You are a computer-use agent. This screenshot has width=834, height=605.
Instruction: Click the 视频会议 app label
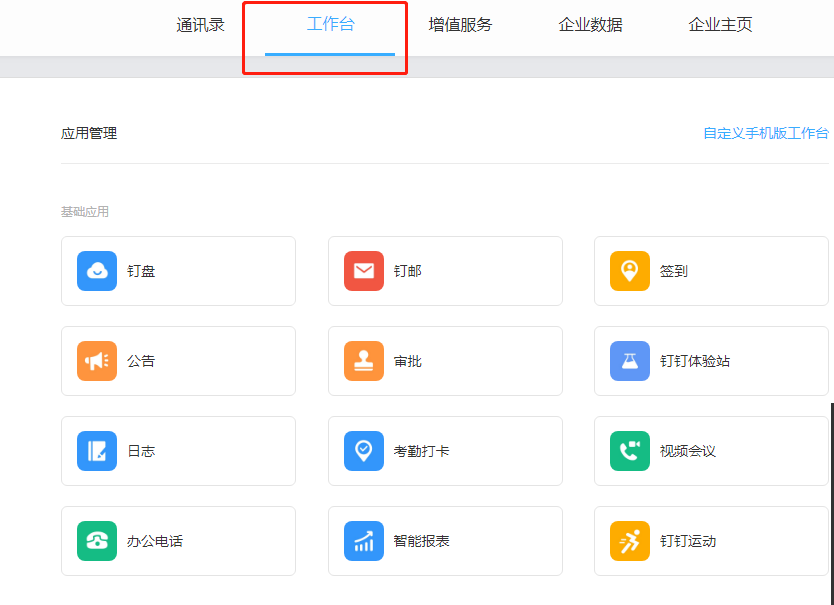[688, 451]
